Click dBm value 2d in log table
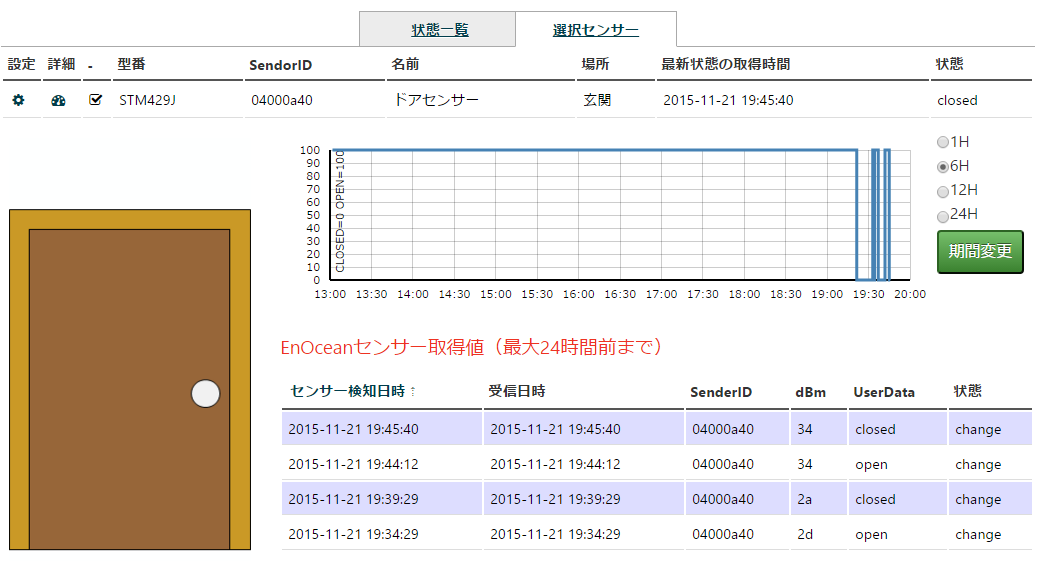The image size is (1043, 561). coord(805,534)
